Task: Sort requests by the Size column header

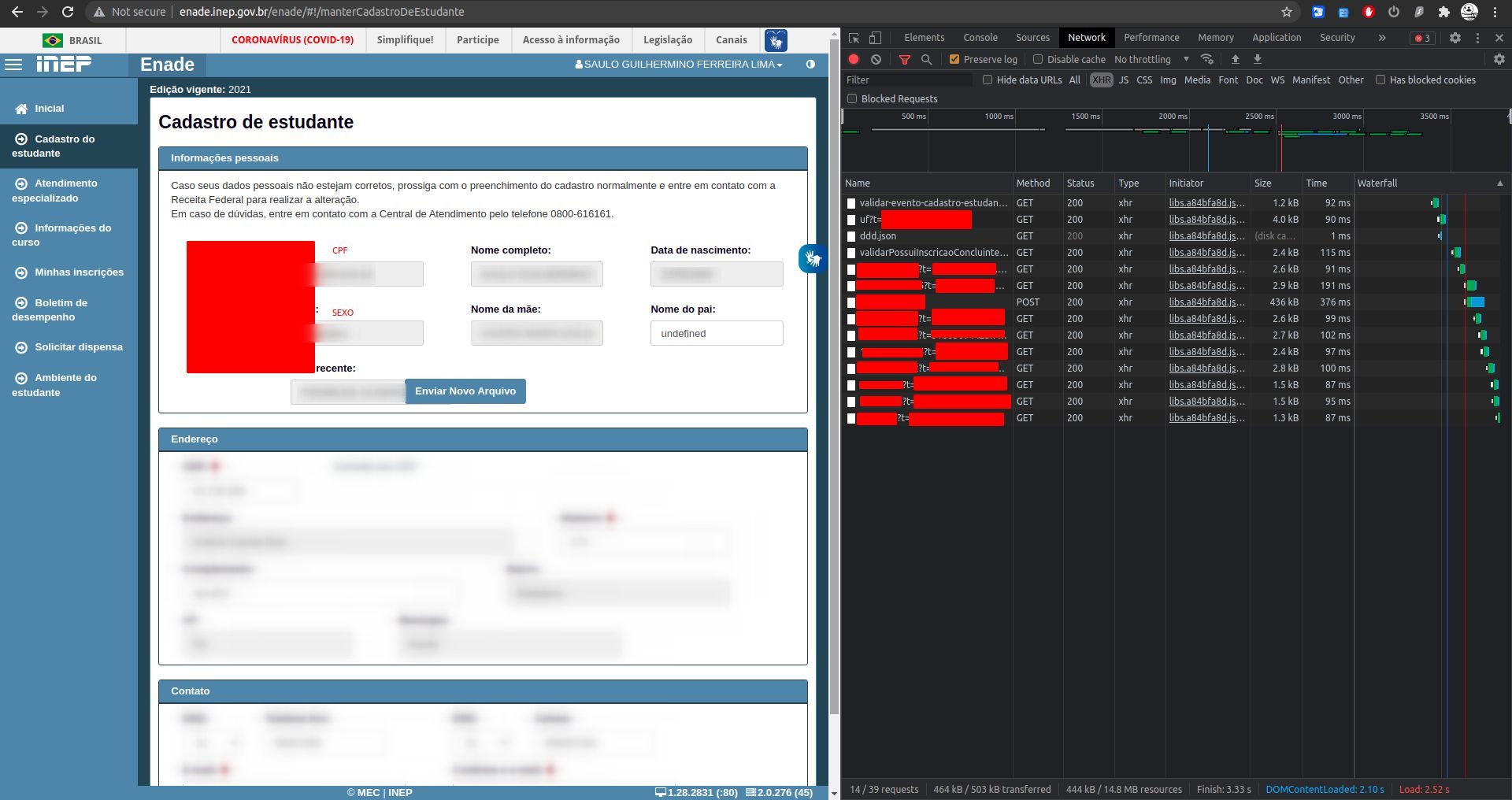Action: 1276,183
